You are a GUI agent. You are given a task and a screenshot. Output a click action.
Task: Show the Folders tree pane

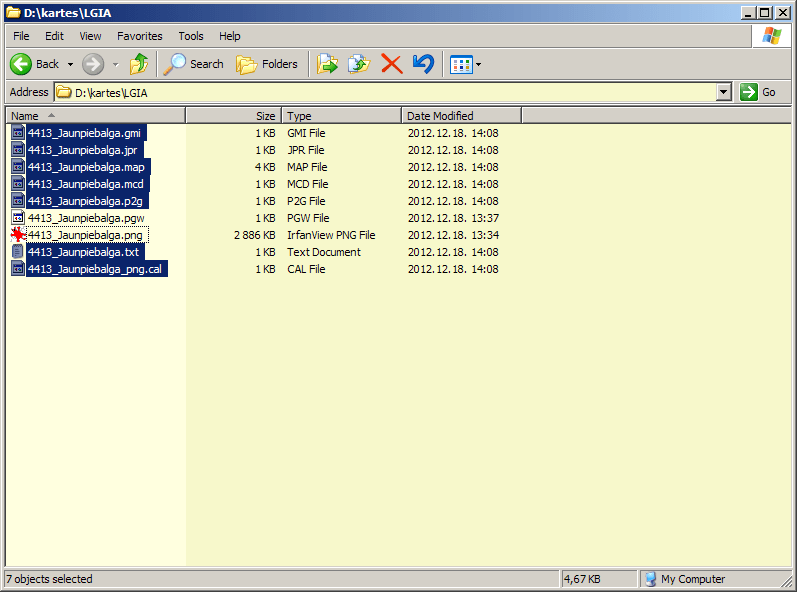pos(267,65)
